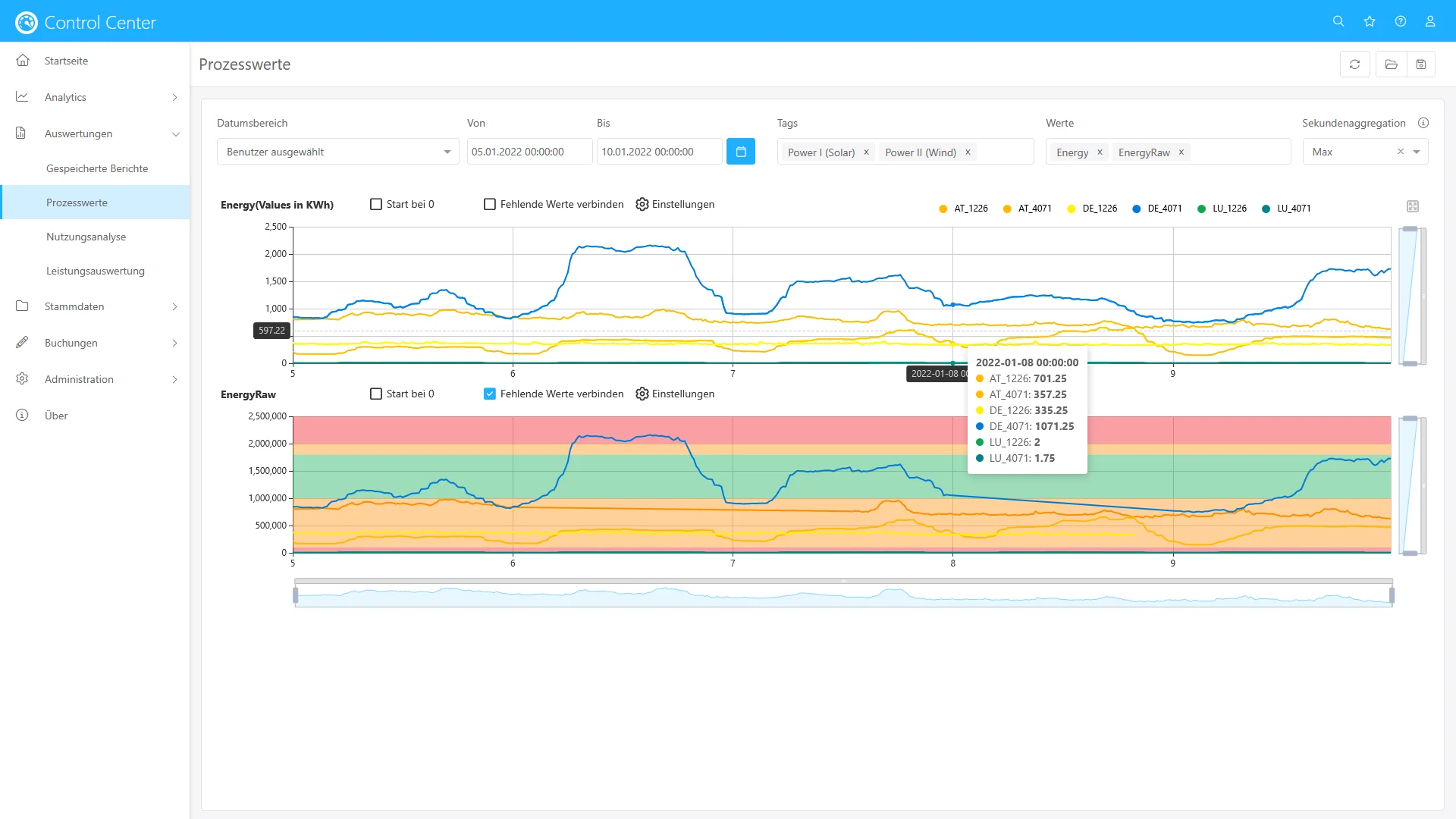Open calendar date picker button
The image size is (1456, 819).
741,152
